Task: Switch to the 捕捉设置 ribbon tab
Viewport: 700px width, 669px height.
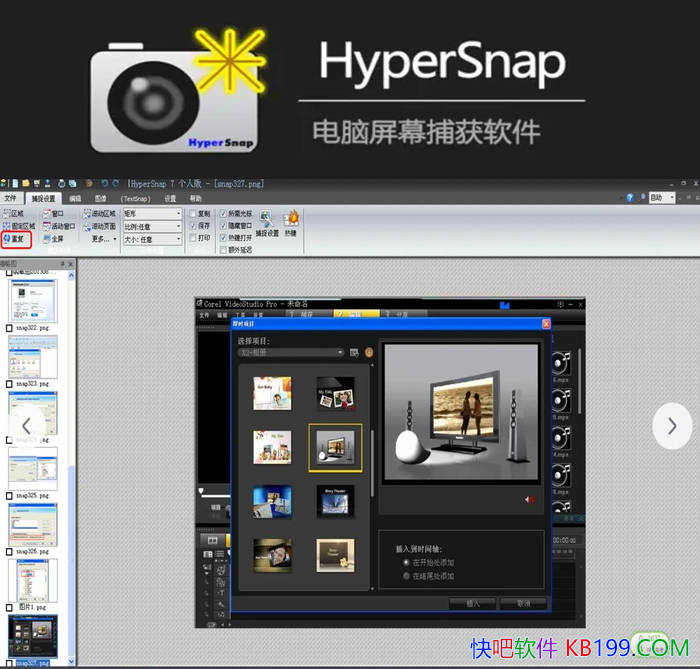Action: pyautogui.click(x=43, y=199)
